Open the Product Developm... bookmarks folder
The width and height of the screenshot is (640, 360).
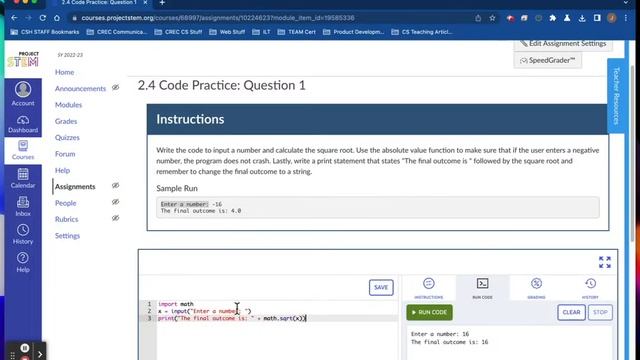click(x=353, y=32)
